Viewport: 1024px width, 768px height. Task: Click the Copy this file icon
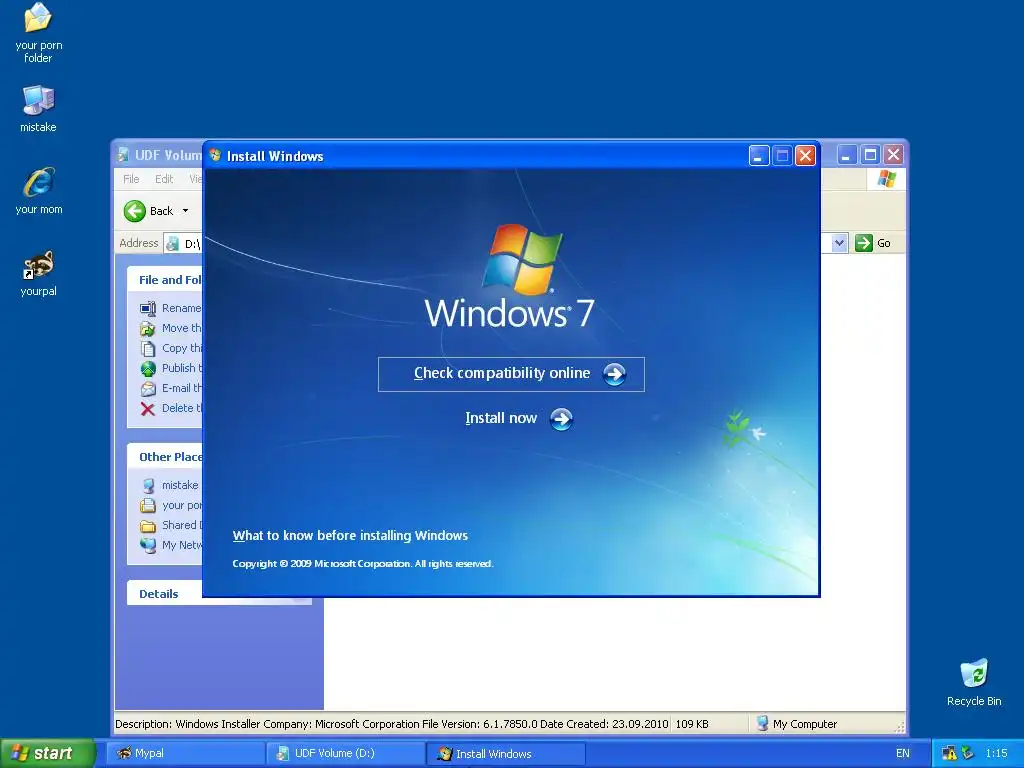[x=148, y=349]
